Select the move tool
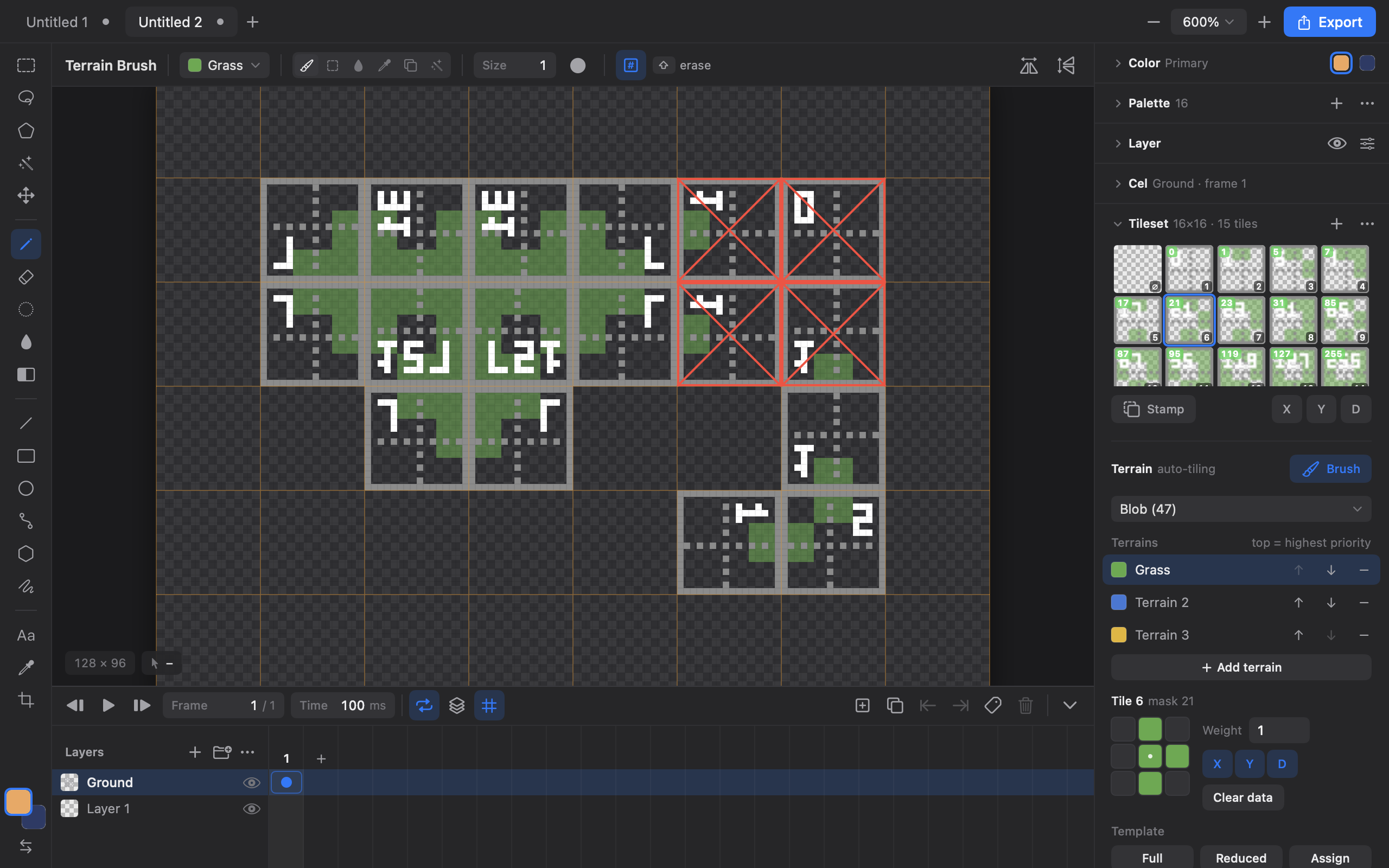Viewport: 1389px width, 868px height. [26, 196]
